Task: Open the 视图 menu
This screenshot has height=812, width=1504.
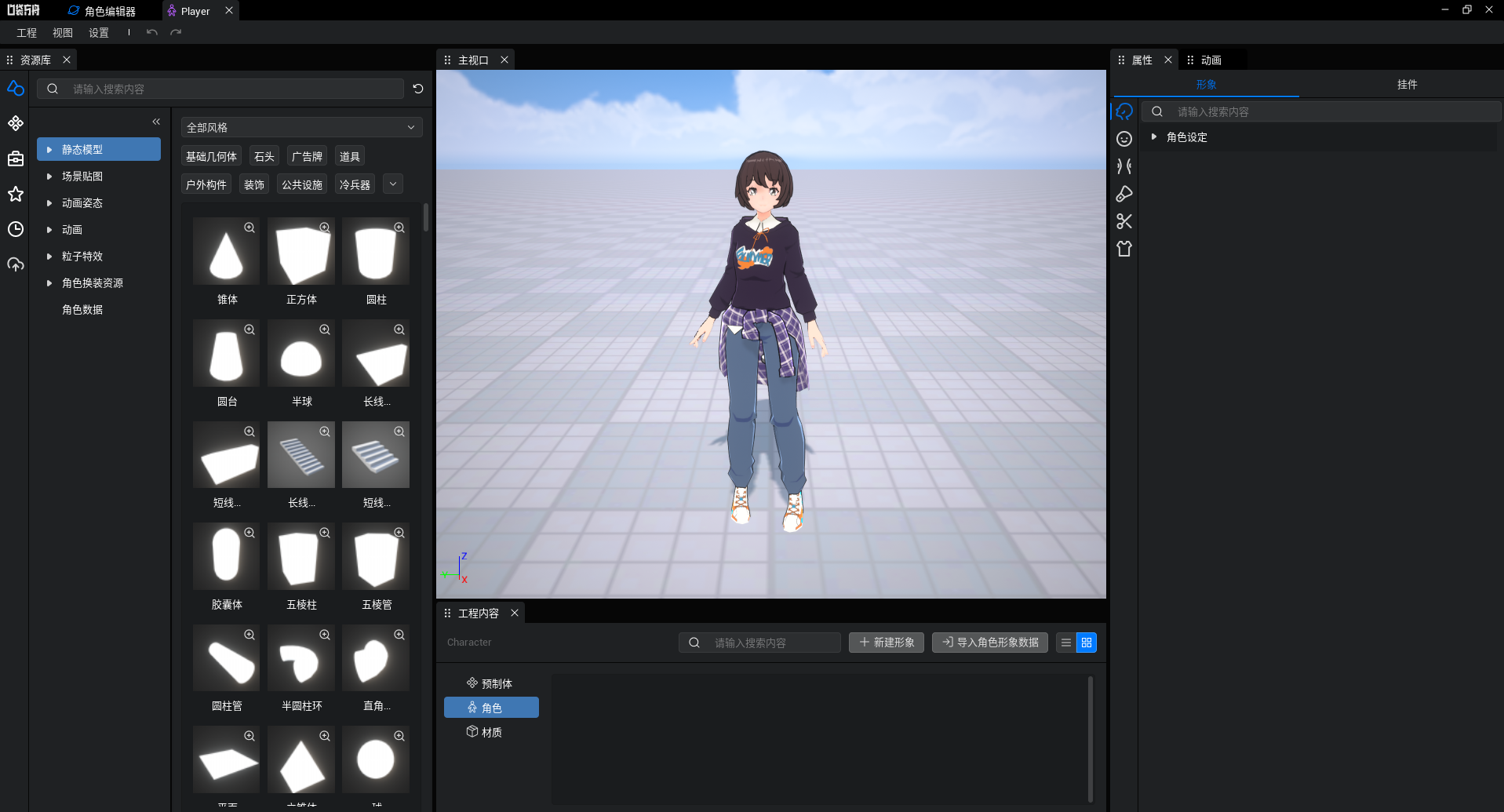Action: click(63, 32)
